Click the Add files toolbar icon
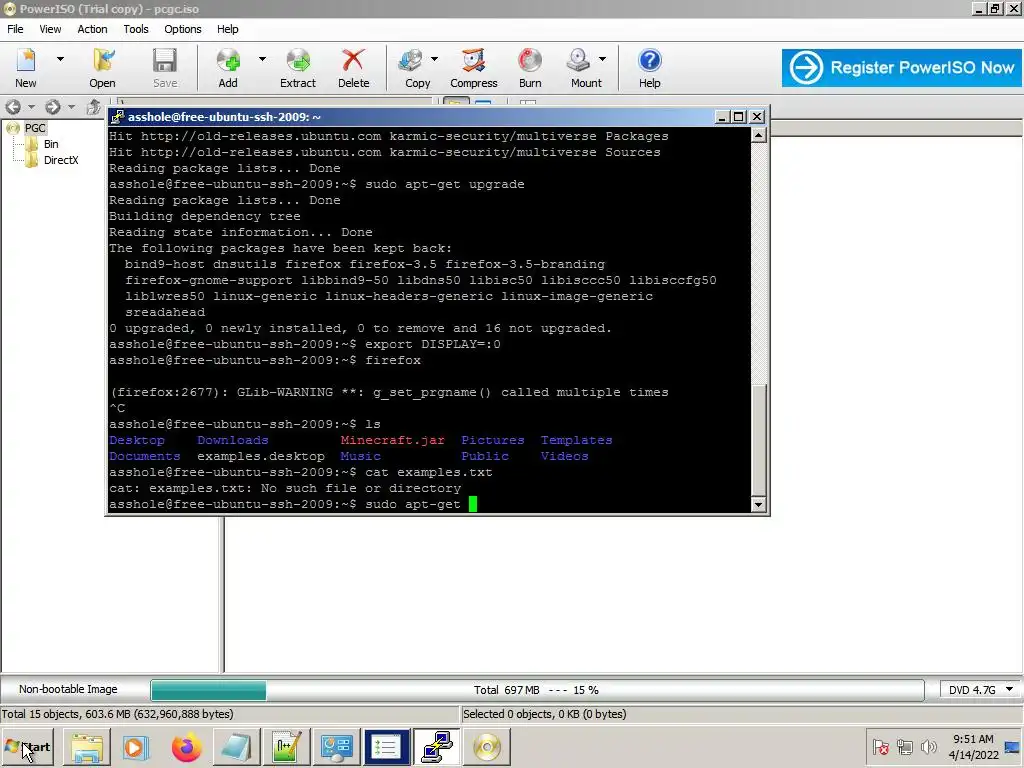Screen dimensions: 1024x768 click(x=228, y=67)
